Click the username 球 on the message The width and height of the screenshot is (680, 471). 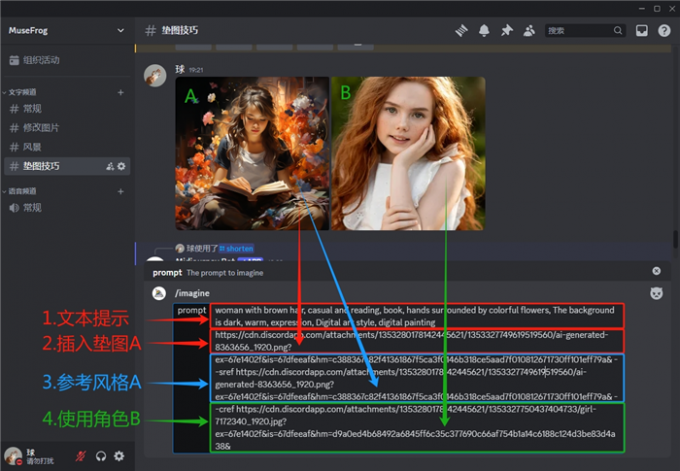coord(180,69)
